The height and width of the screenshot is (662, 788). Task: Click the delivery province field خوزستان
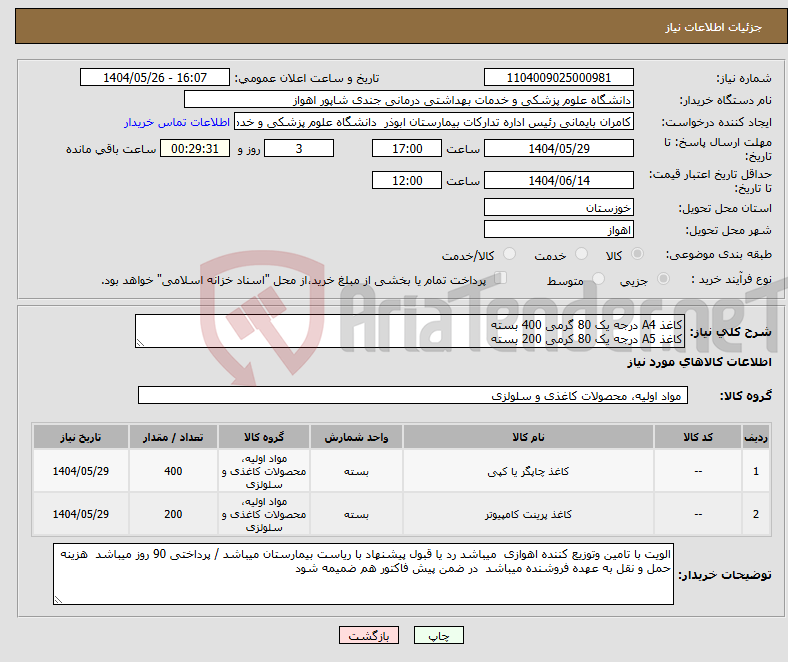(558, 207)
